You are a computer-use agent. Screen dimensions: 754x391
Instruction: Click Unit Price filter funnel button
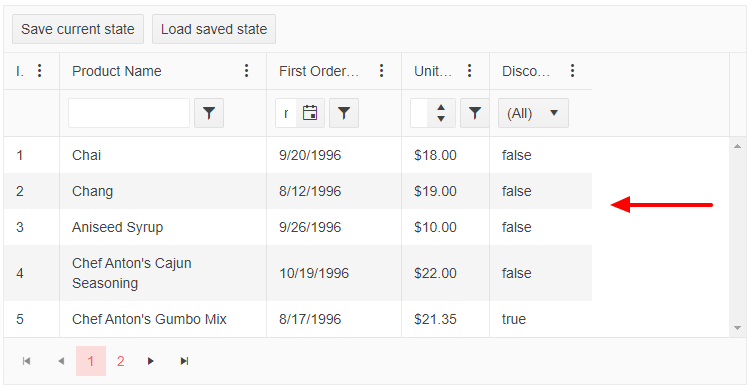coord(475,113)
